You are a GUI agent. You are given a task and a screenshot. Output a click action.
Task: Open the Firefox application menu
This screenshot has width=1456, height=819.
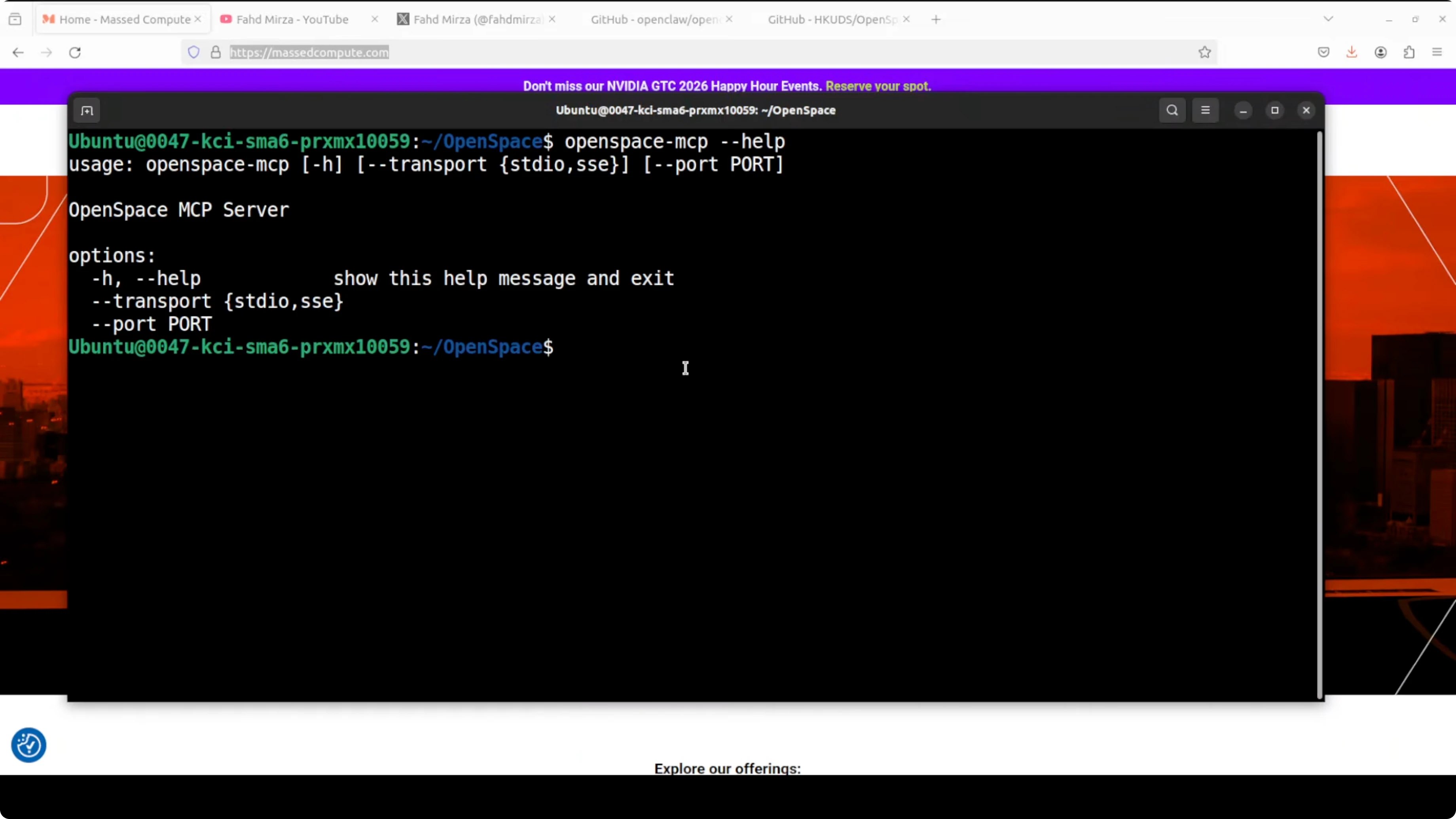[1437, 53]
